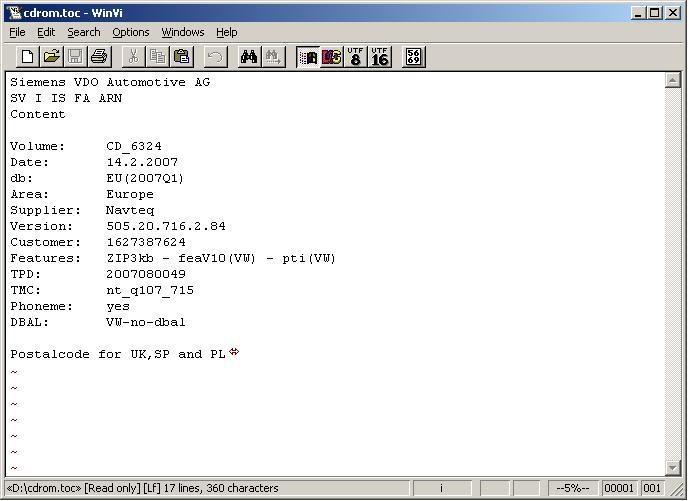Viewport: 689px width, 501px height.
Task: Click the supplier value 'Navteq'
Action: [130, 211]
